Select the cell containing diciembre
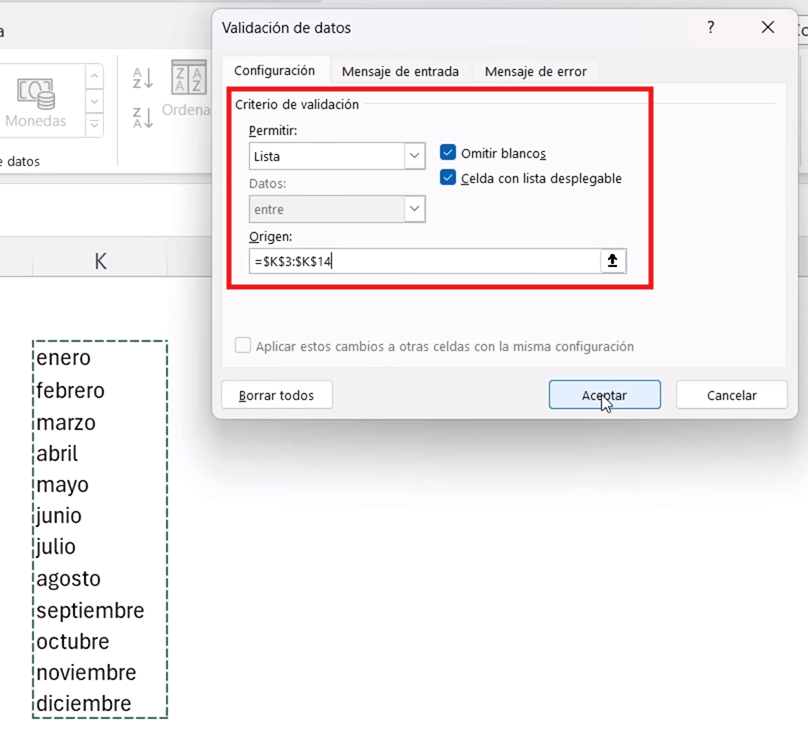The width and height of the screenshot is (808, 741). pos(100,703)
